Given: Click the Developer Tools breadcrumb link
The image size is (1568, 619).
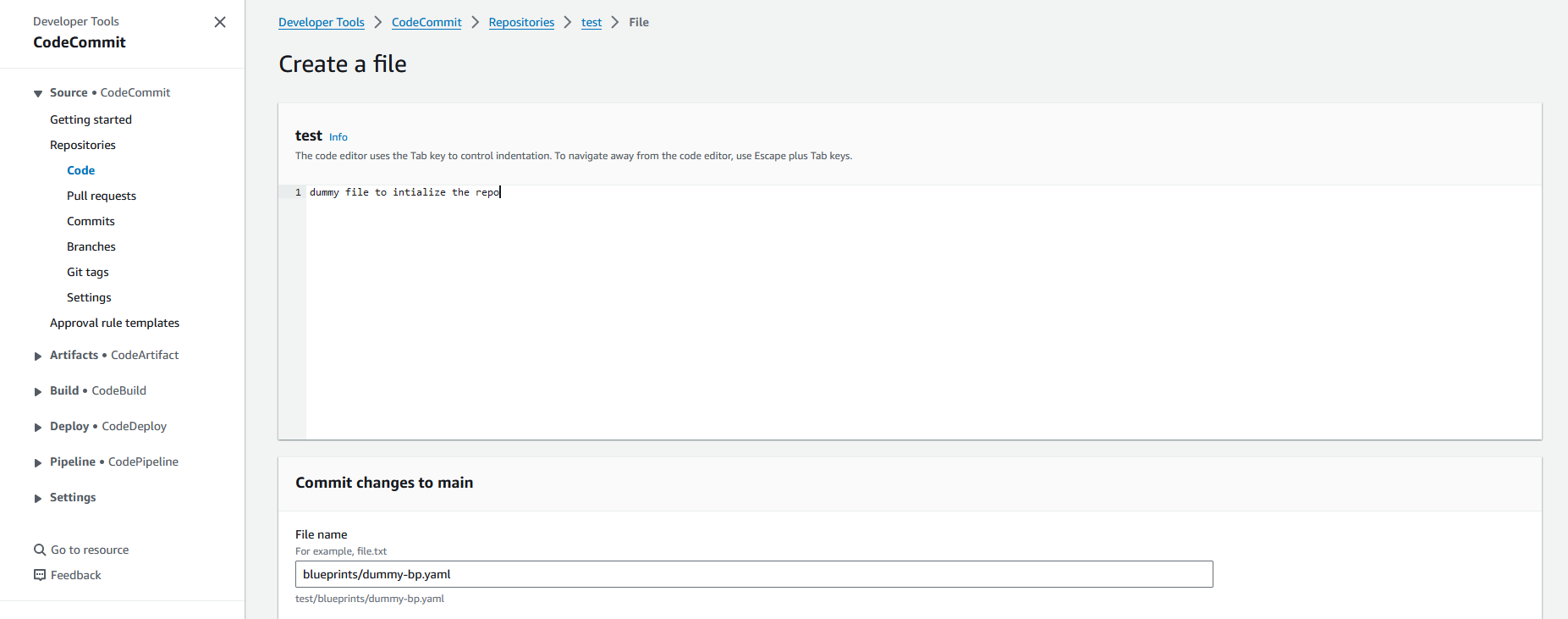Looking at the screenshot, I should (x=322, y=22).
